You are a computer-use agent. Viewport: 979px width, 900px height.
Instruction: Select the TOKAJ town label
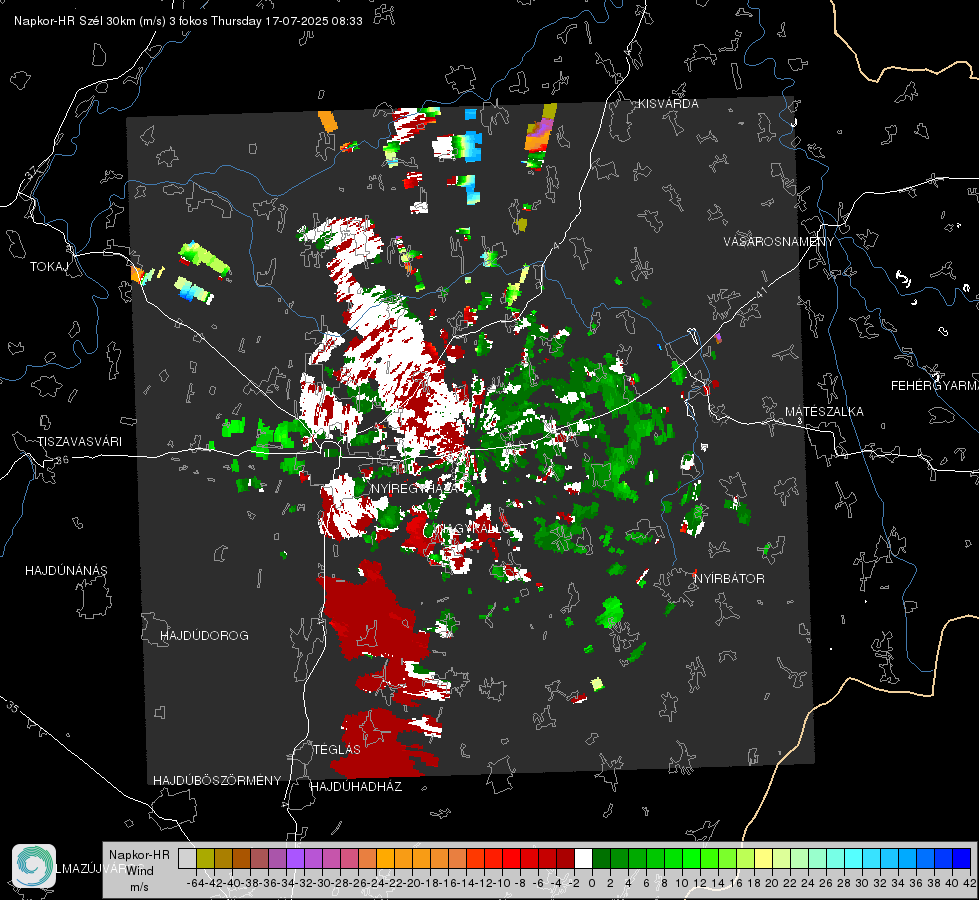(x=49, y=267)
